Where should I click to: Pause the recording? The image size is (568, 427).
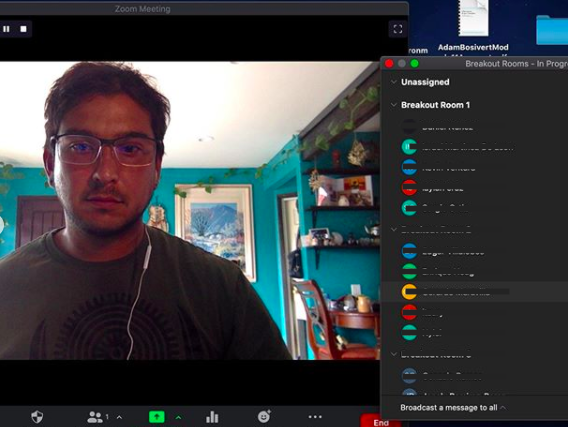pos(7,29)
